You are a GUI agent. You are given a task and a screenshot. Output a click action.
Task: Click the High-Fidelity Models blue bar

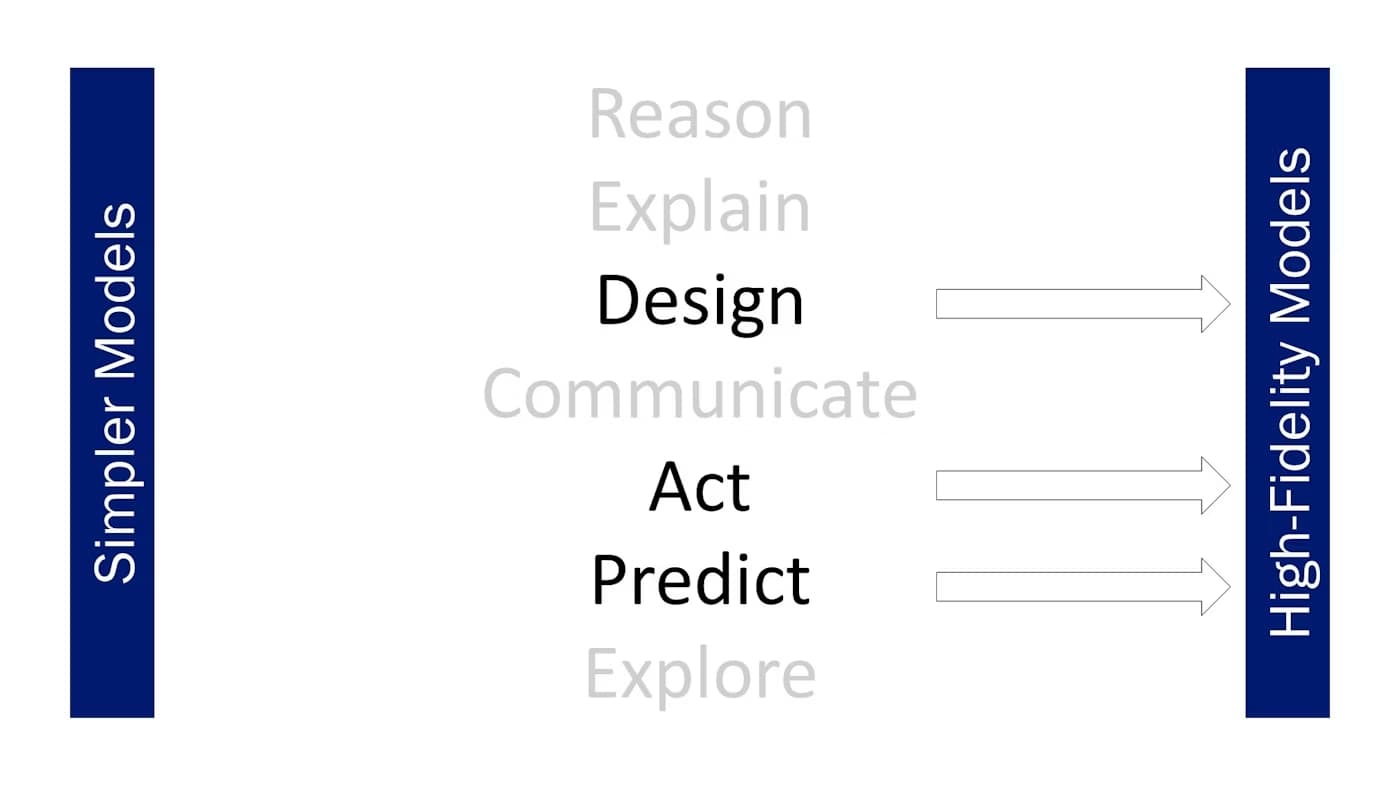point(1287,392)
